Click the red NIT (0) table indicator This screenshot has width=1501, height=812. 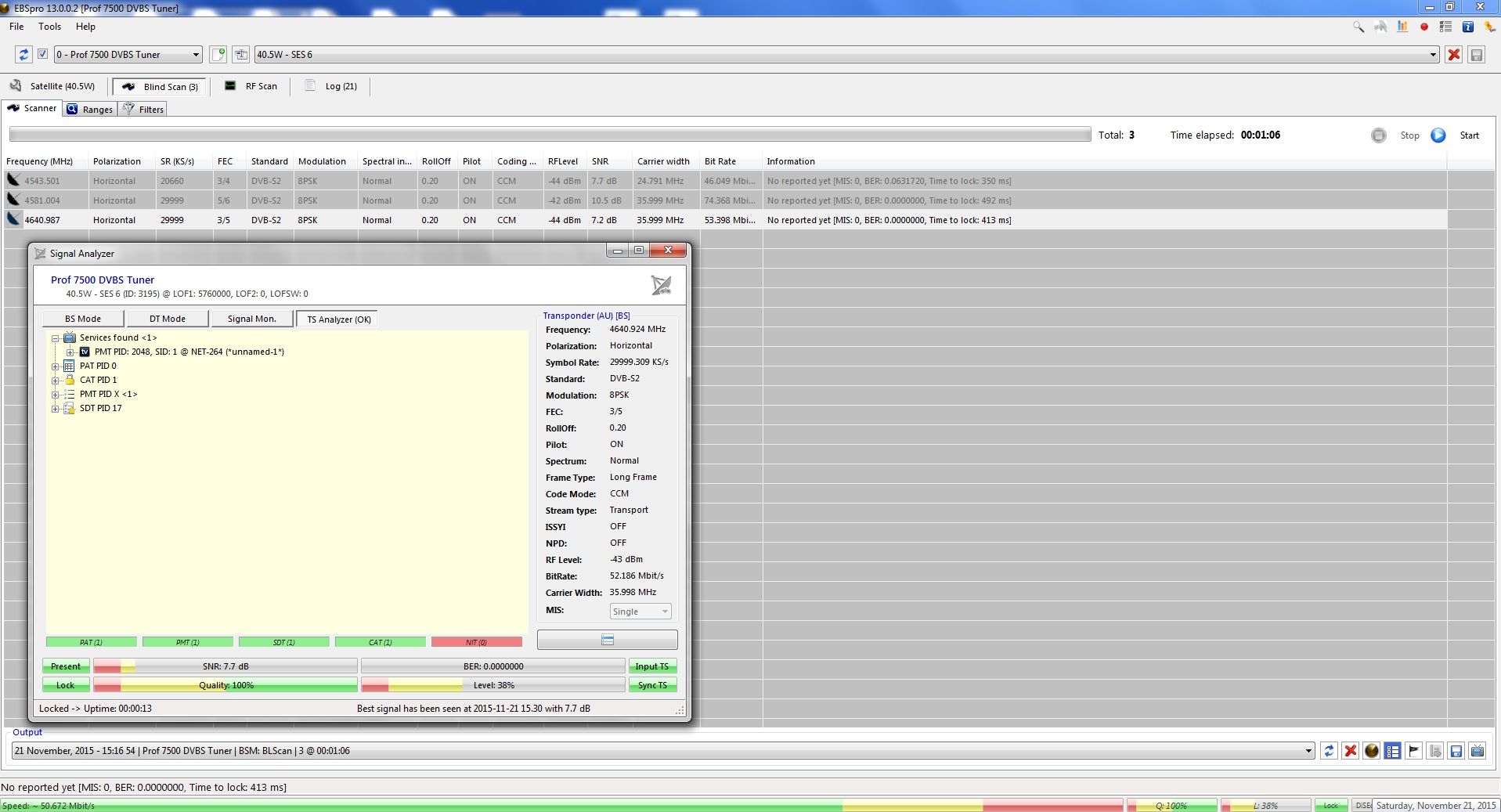click(476, 642)
